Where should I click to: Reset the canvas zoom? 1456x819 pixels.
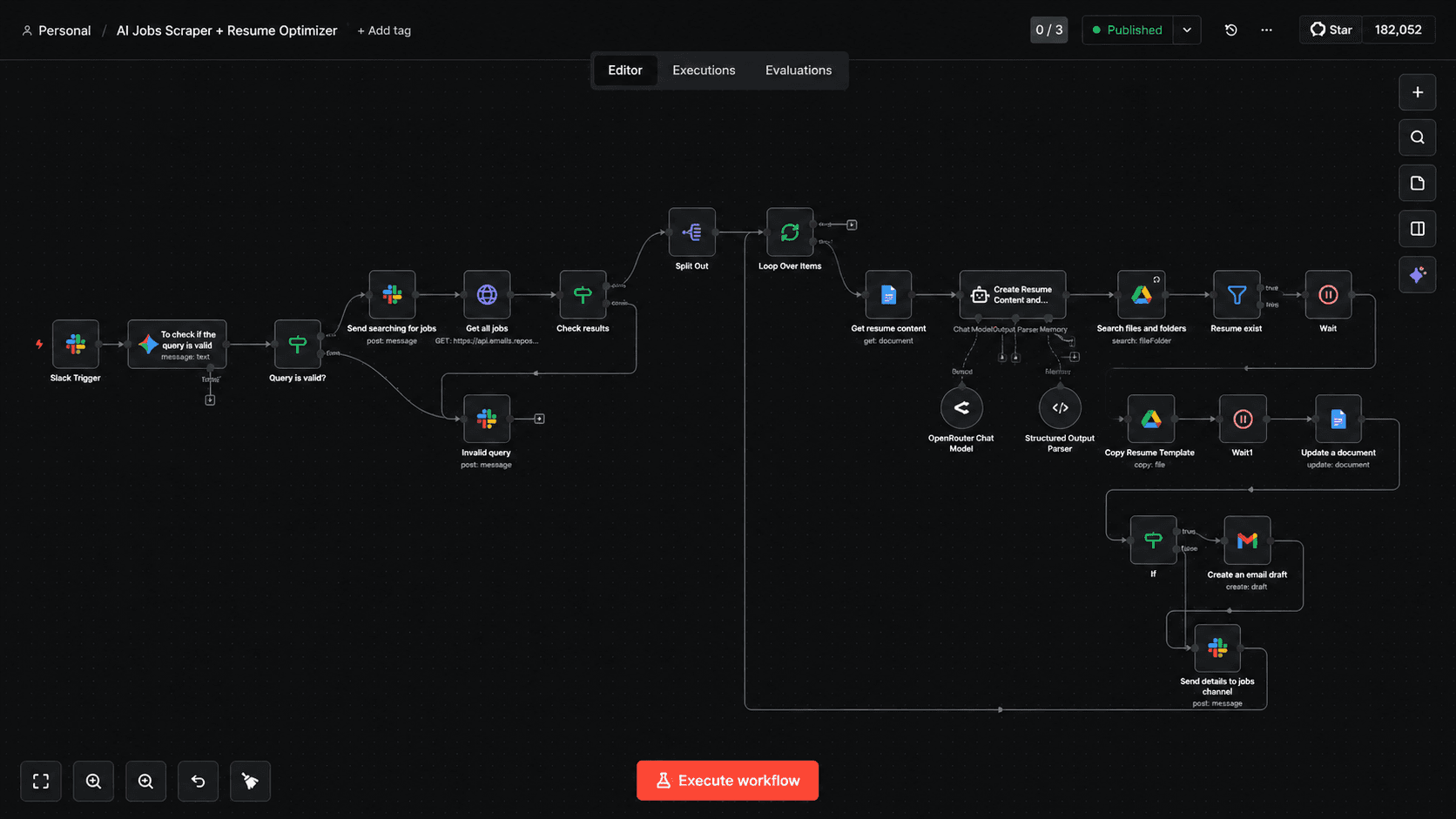coord(198,781)
